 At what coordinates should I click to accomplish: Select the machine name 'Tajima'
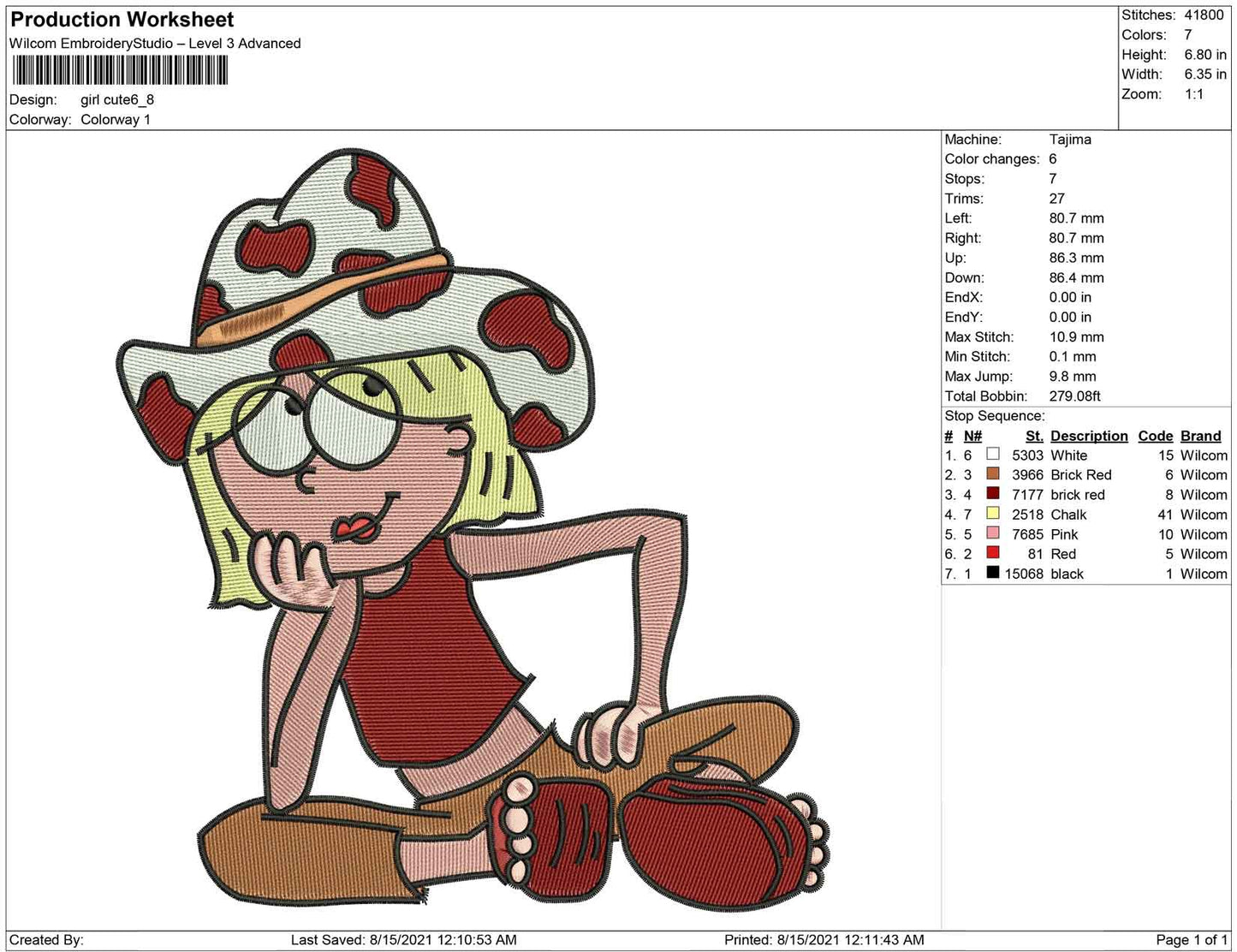[1070, 139]
